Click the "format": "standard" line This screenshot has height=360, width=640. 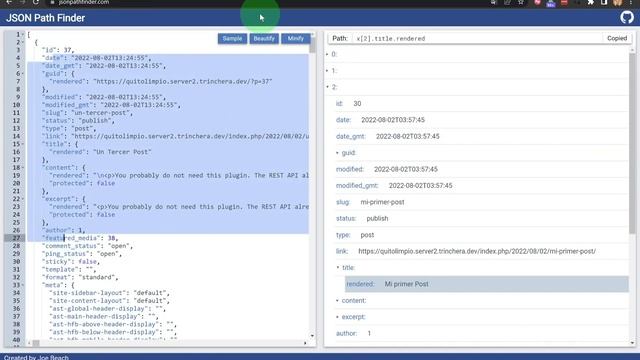click(x=80, y=277)
